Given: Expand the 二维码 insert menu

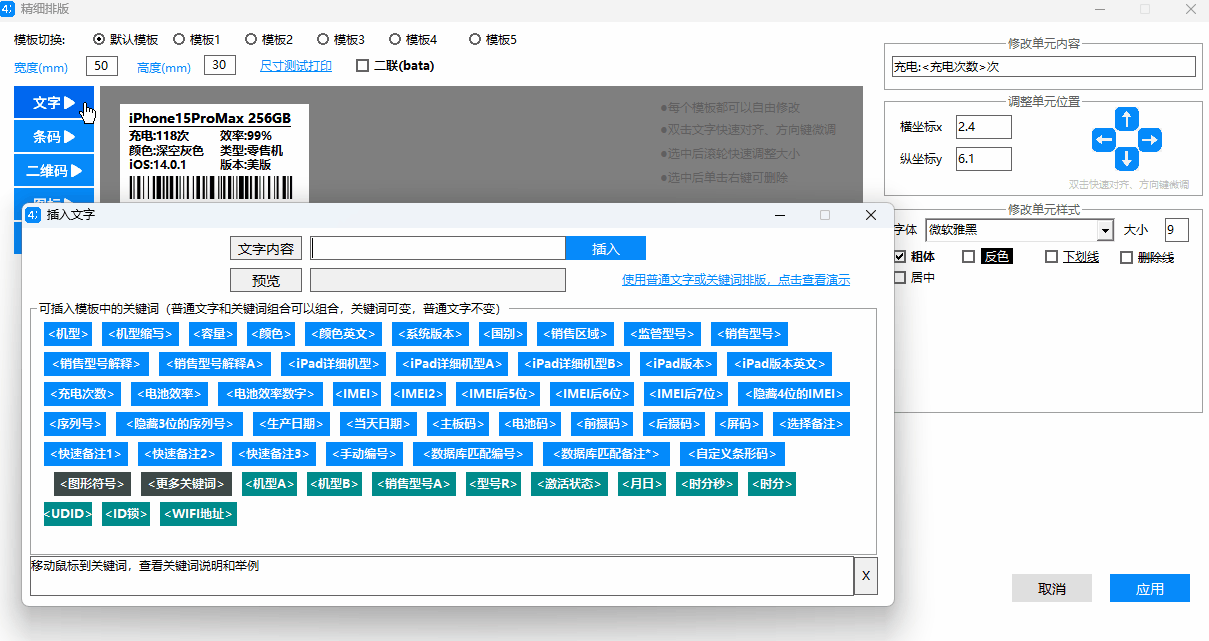Looking at the screenshot, I should tap(54, 171).
